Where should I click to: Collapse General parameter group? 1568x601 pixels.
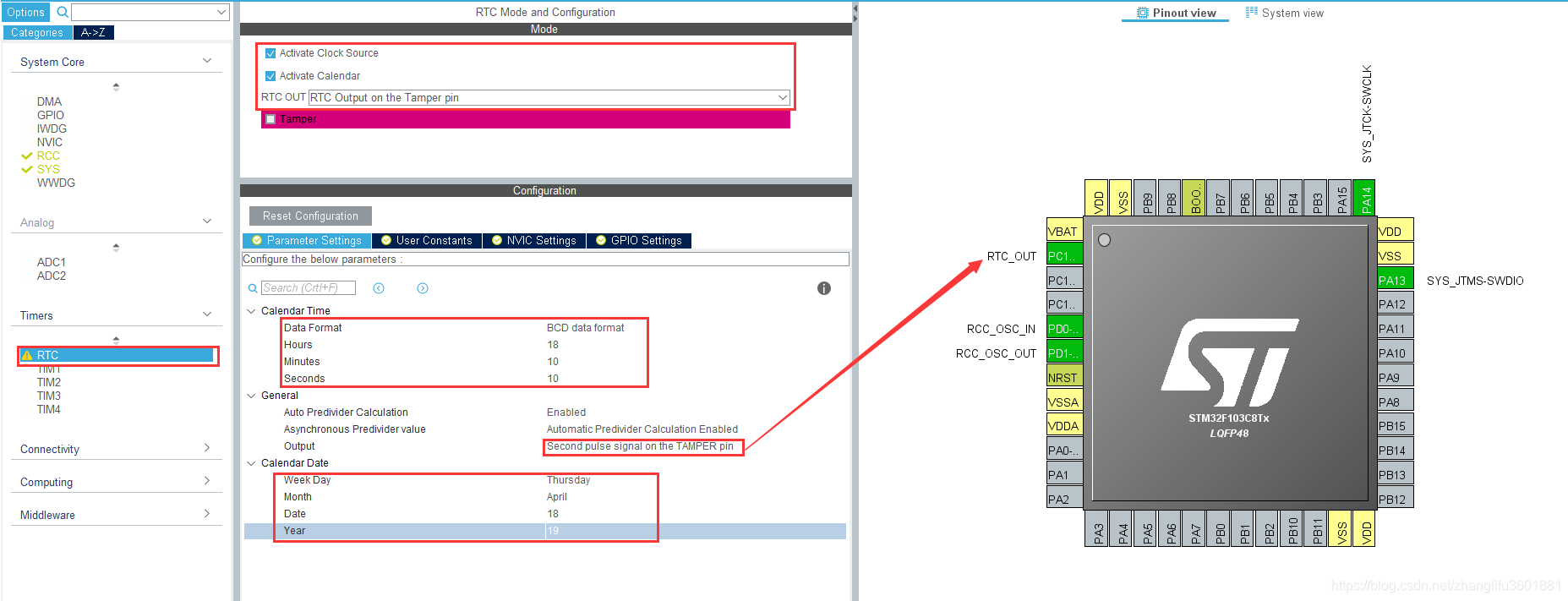pyautogui.click(x=251, y=396)
